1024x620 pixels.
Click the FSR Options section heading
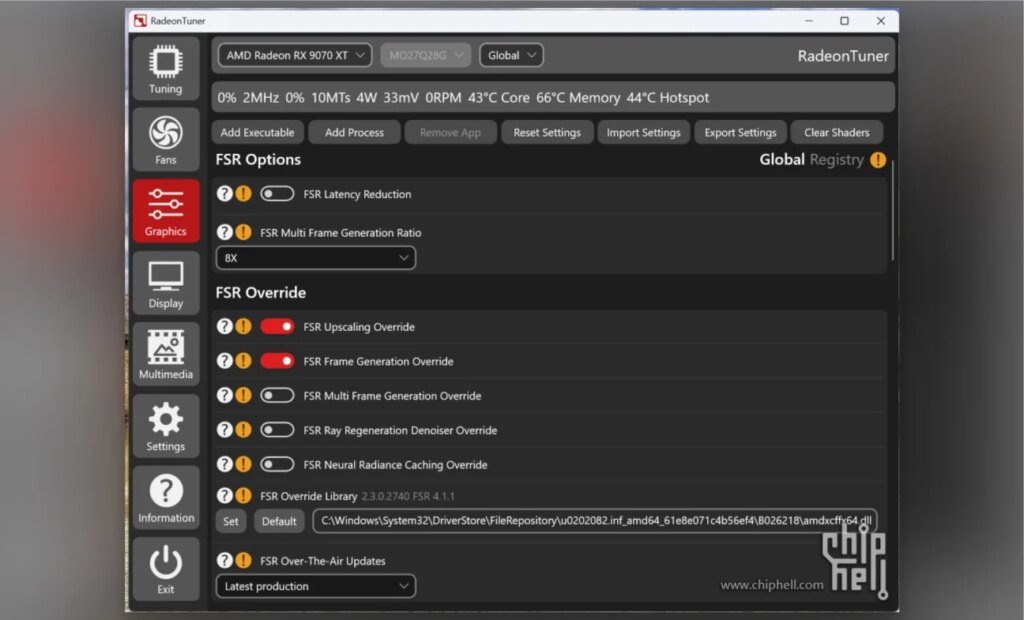pyautogui.click(x=258, y=160)
